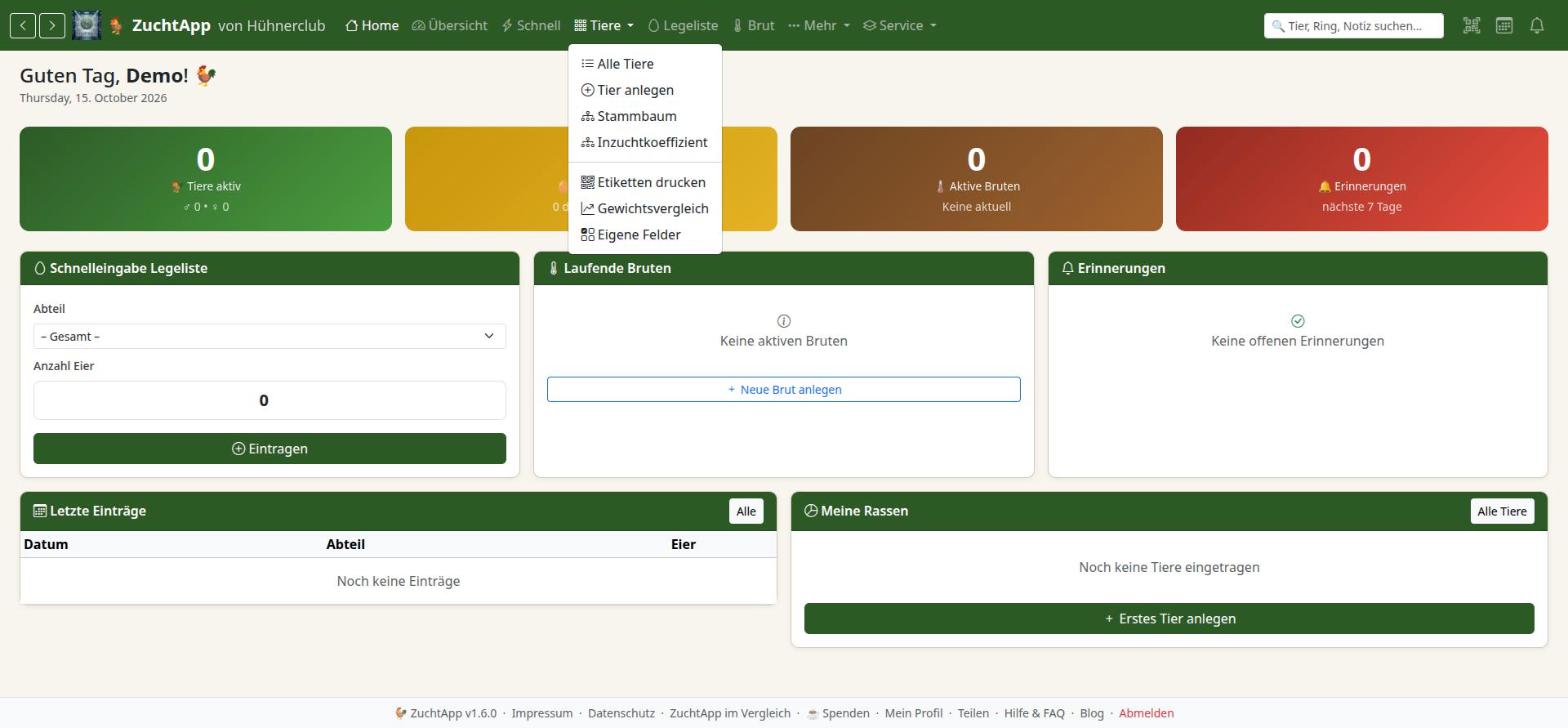Viewport: 1568px width, 728px height.
Task: Open ZuchtApp im Vergleich footer link
Action: (x=730, y=713)
